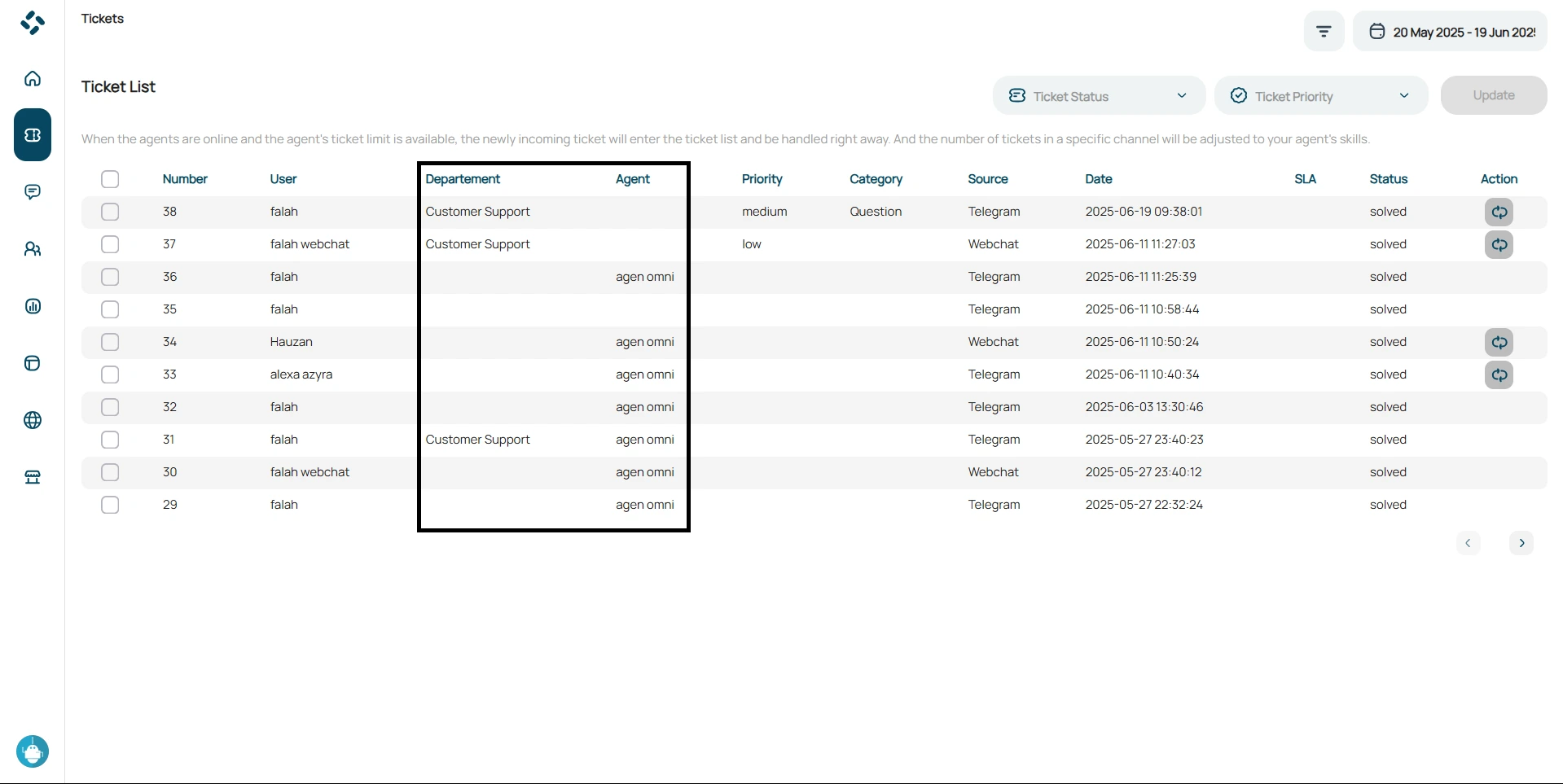Open the filter options icon
This screenshot has width=1563, height=784.
click(1324, 32)
